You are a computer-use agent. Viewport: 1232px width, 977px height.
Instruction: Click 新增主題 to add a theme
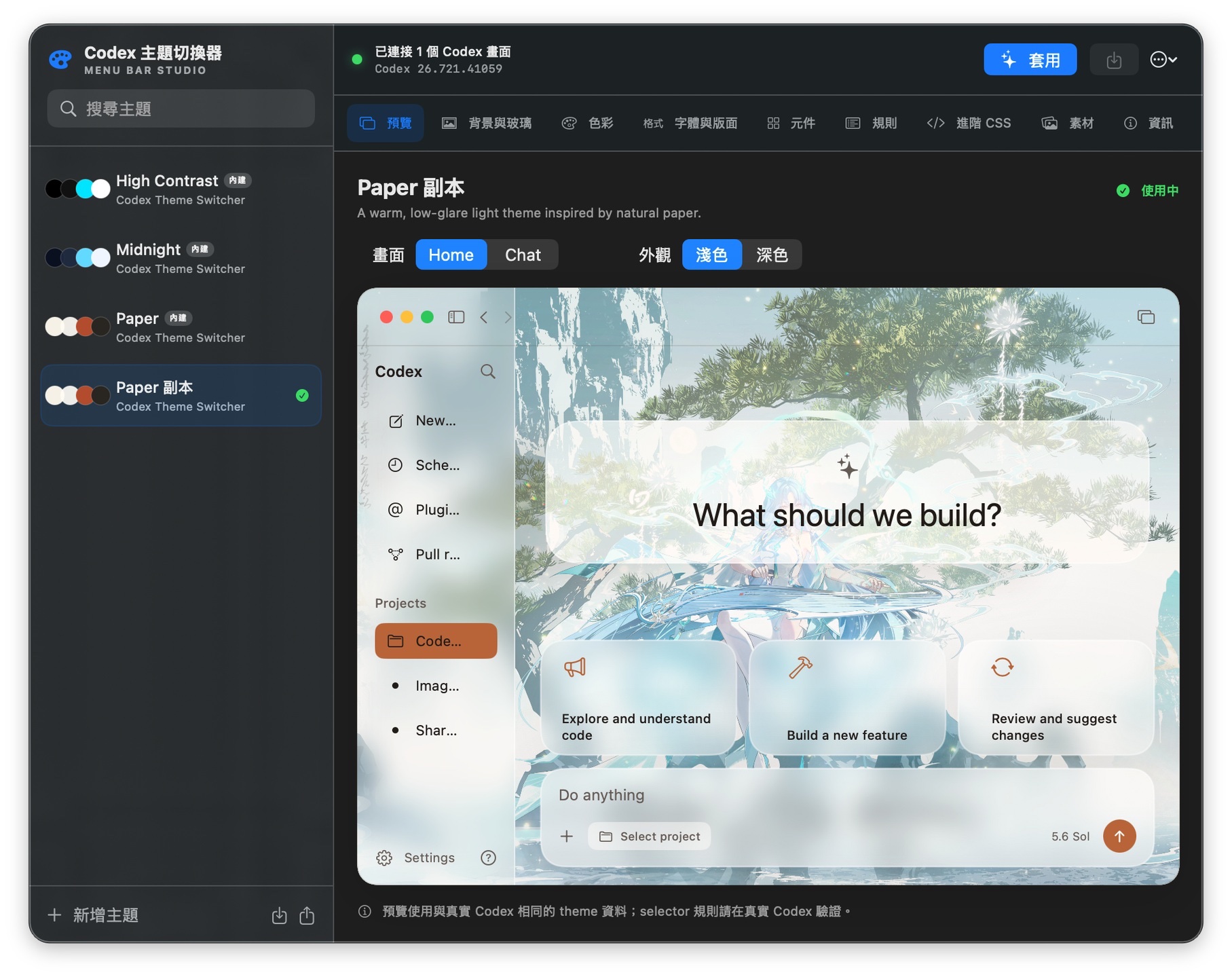93,915
